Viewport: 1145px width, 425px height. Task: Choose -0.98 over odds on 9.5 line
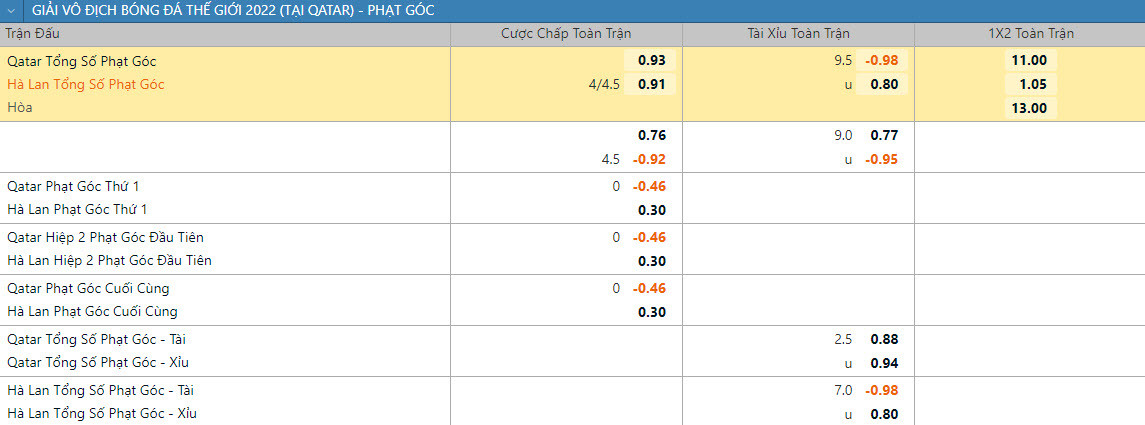tap(883, 61)
